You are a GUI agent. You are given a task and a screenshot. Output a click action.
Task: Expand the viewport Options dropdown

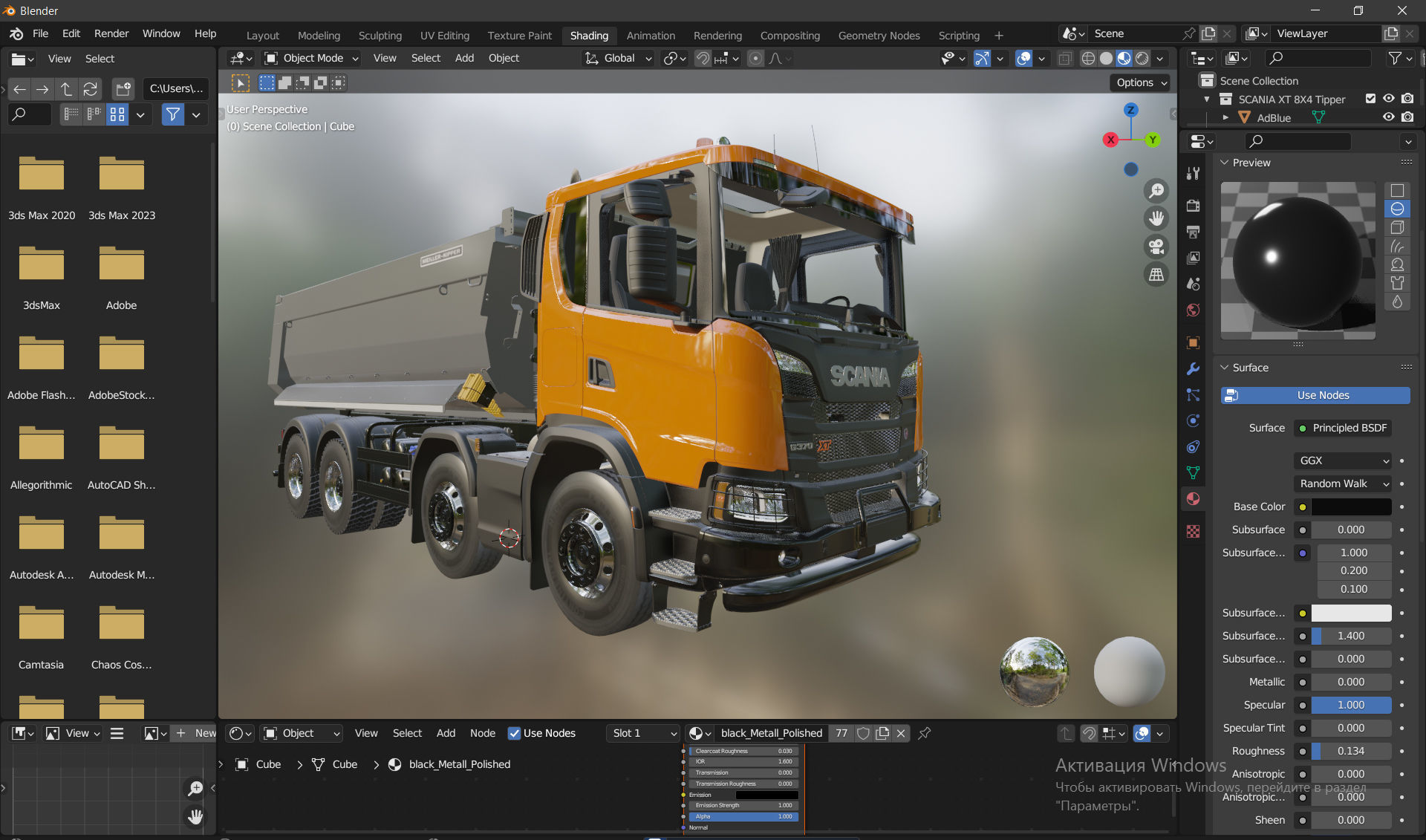pos(1141,82)
